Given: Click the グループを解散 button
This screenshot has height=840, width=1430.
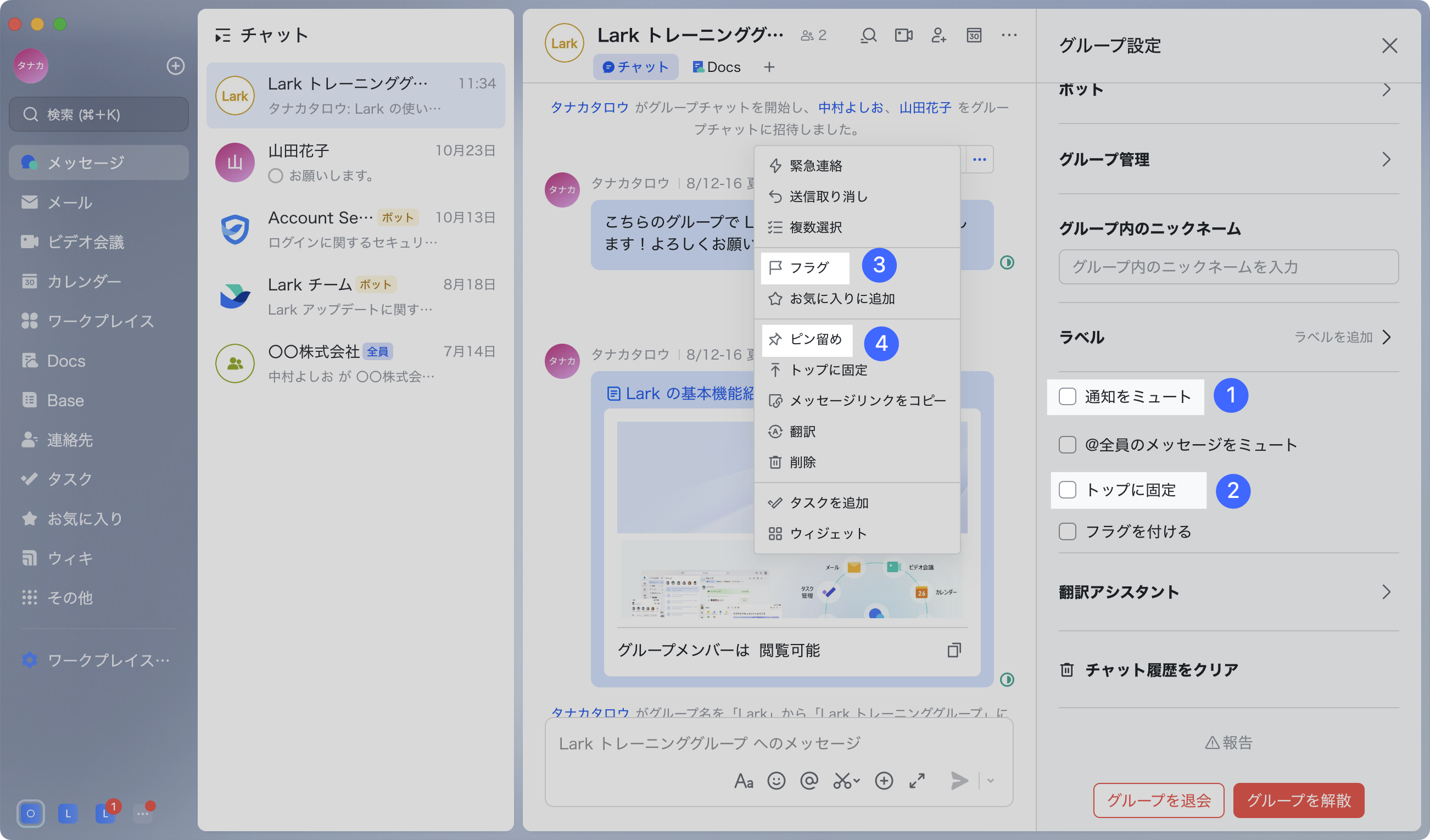Looking at the screenshot, I should tap(1298, 800).
